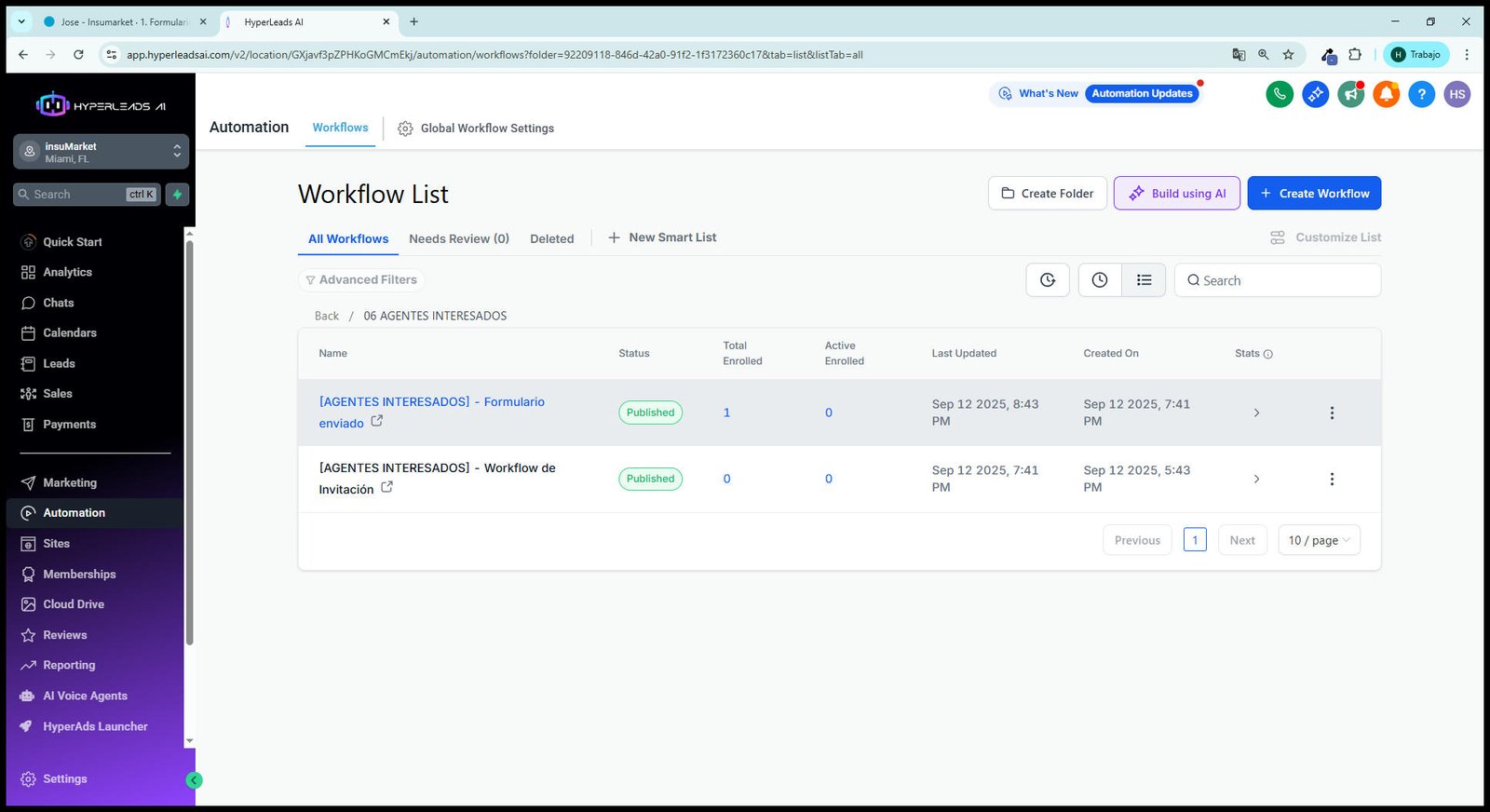Screen dimensions: 1490x812
Task: Switch to the Workflows tab
Action: pos(340,128)
